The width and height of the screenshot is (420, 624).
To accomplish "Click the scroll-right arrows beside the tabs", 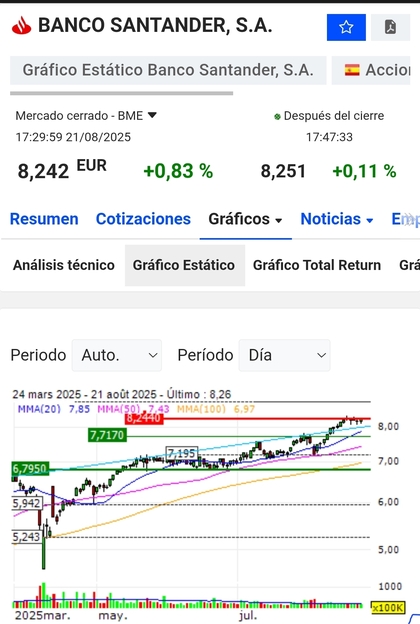I will [x=410, y=220].
